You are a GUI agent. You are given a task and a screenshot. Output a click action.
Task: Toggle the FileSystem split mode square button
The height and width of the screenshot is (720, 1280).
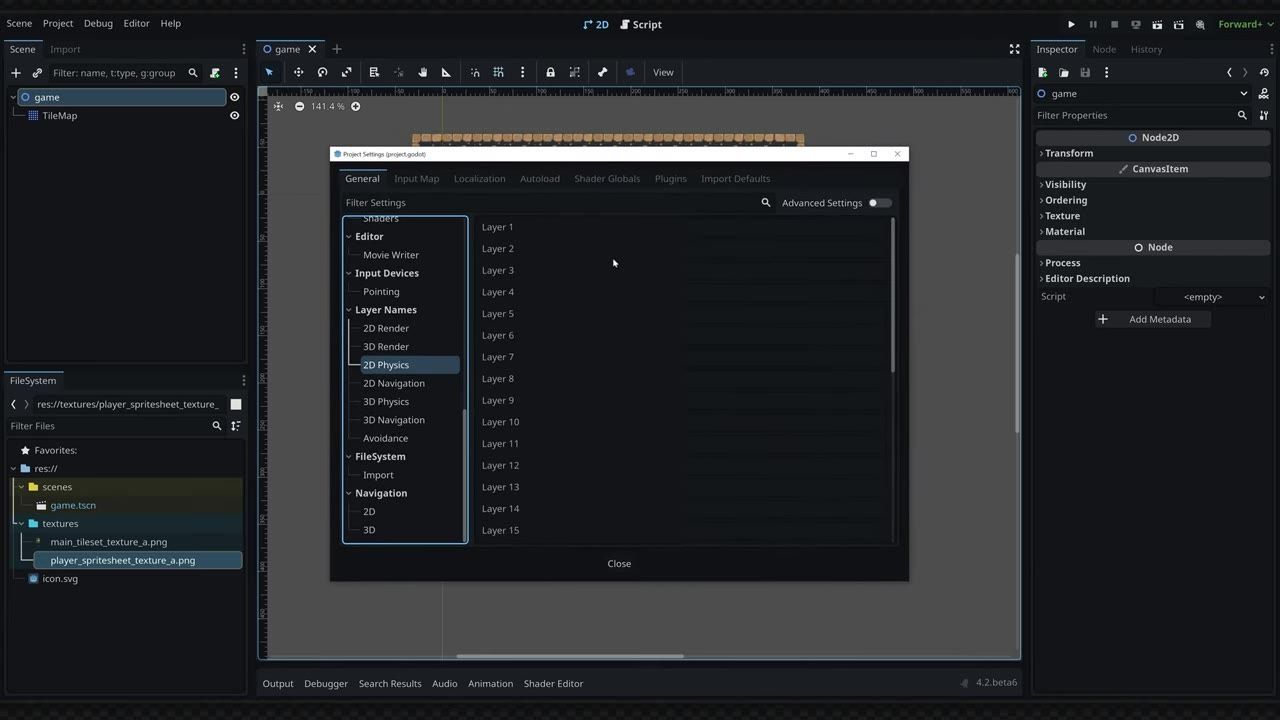[236, 404]
